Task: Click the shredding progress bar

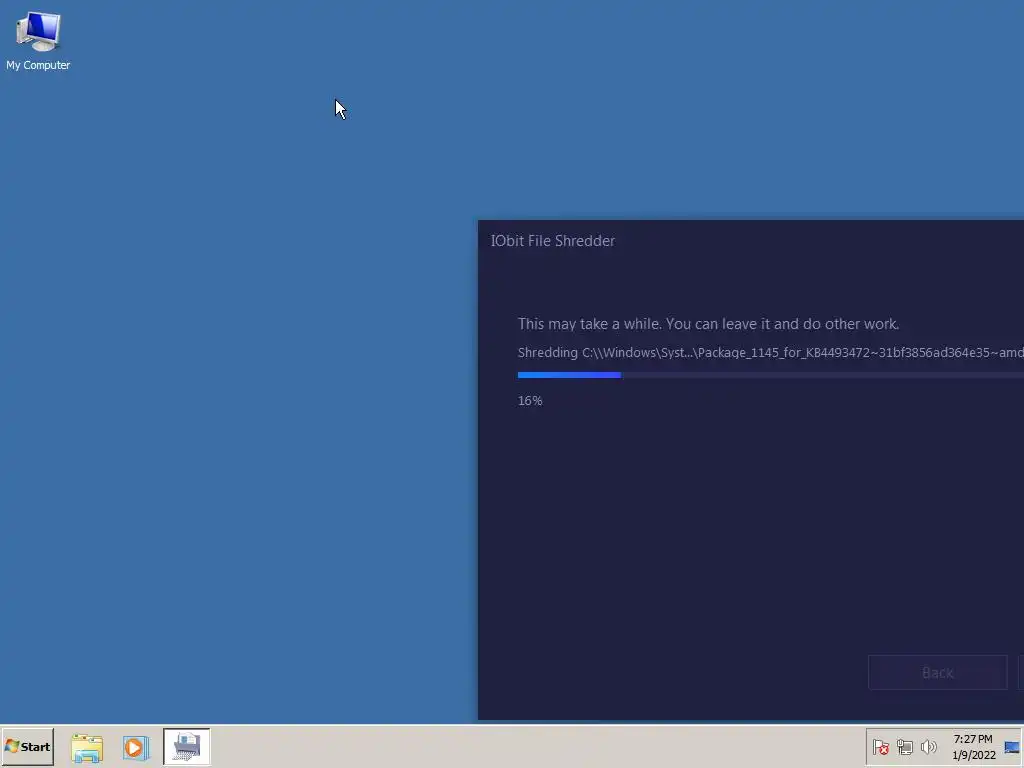Action: [x=771, y=375]
